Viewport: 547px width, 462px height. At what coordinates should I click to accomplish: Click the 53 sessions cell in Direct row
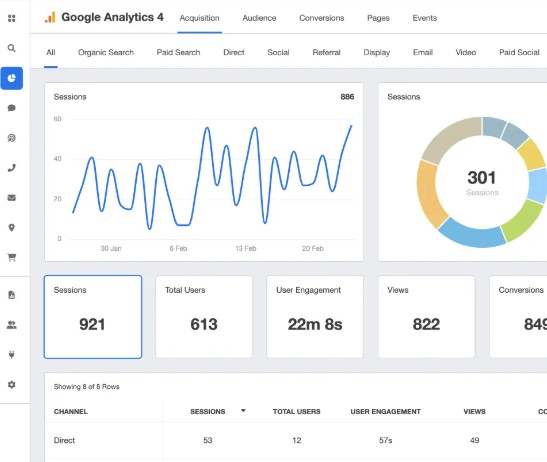(208, 440)
